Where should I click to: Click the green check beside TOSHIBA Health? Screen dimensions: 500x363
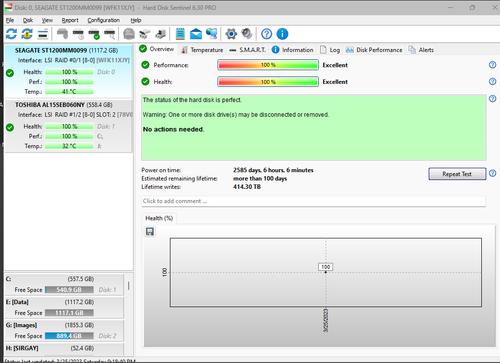(10, 127)
